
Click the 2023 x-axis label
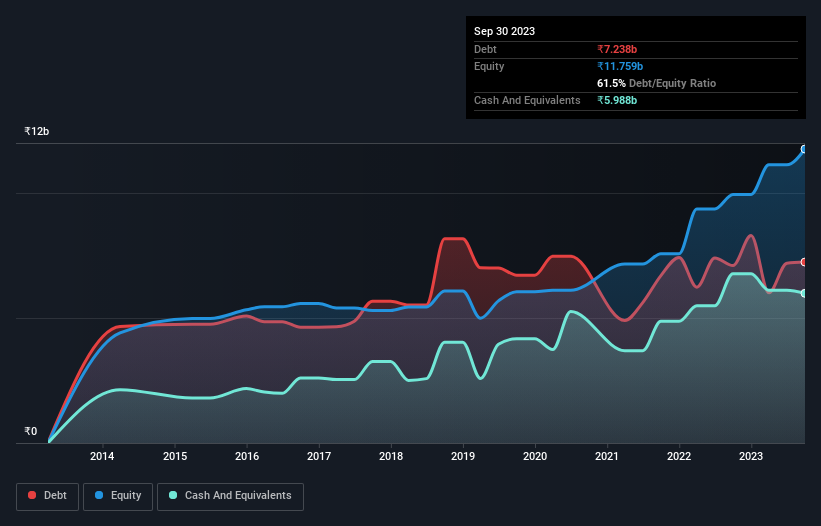click(x=751, y=456)
